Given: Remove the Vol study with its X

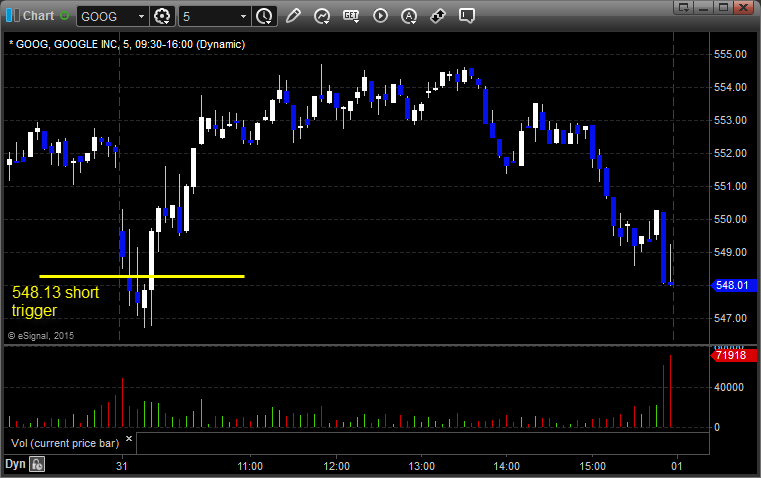Looking at the screenshot, I should click(x=129, y=439).
